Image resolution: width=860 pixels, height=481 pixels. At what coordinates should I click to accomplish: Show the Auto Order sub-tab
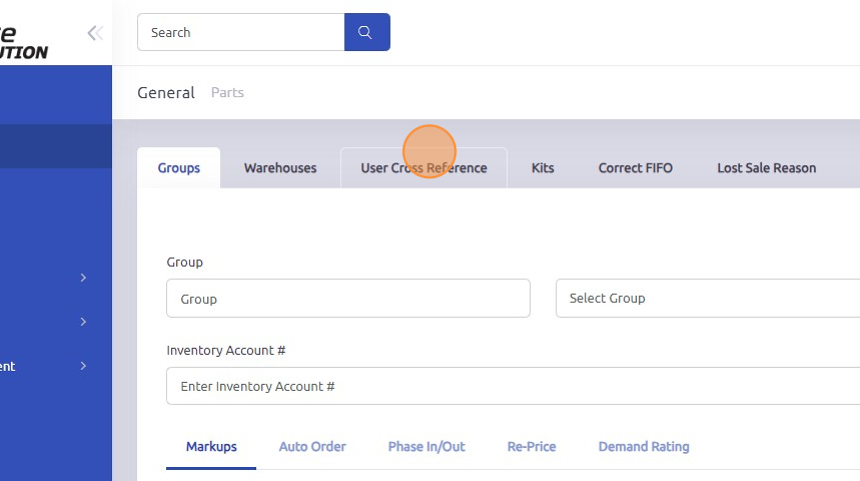click(312, 446)
